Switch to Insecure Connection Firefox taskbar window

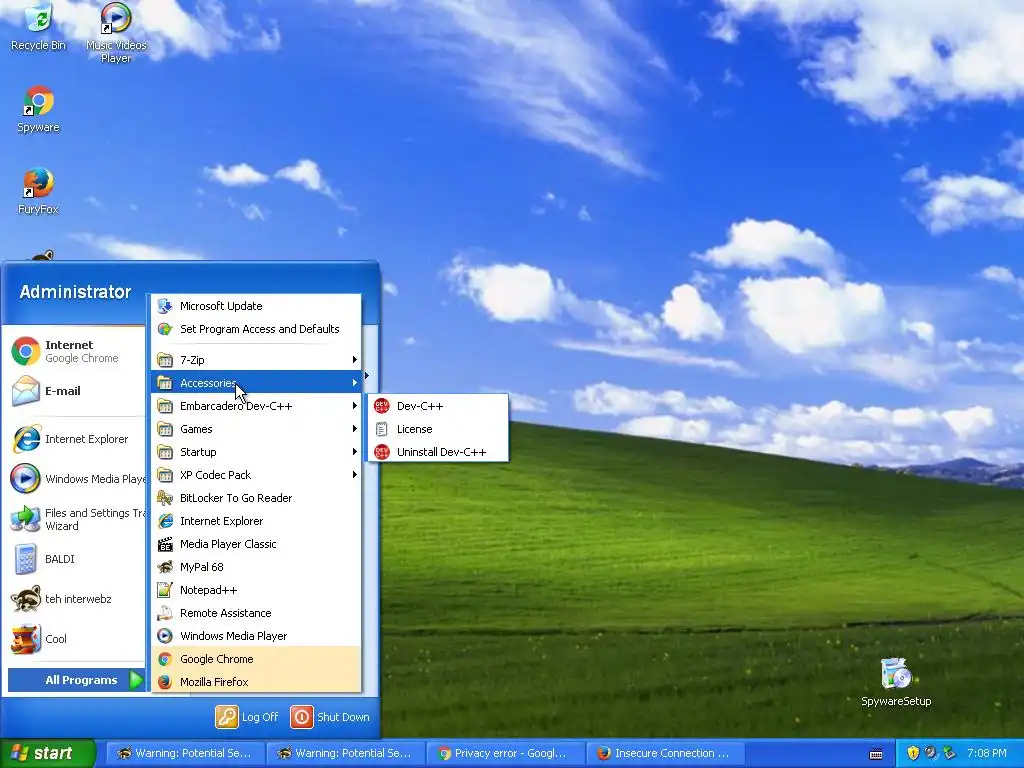(x=667, y=753)
